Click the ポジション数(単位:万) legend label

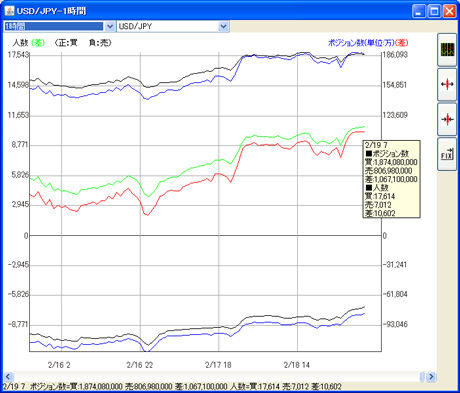pyautogui.click(x=361, y=43)
